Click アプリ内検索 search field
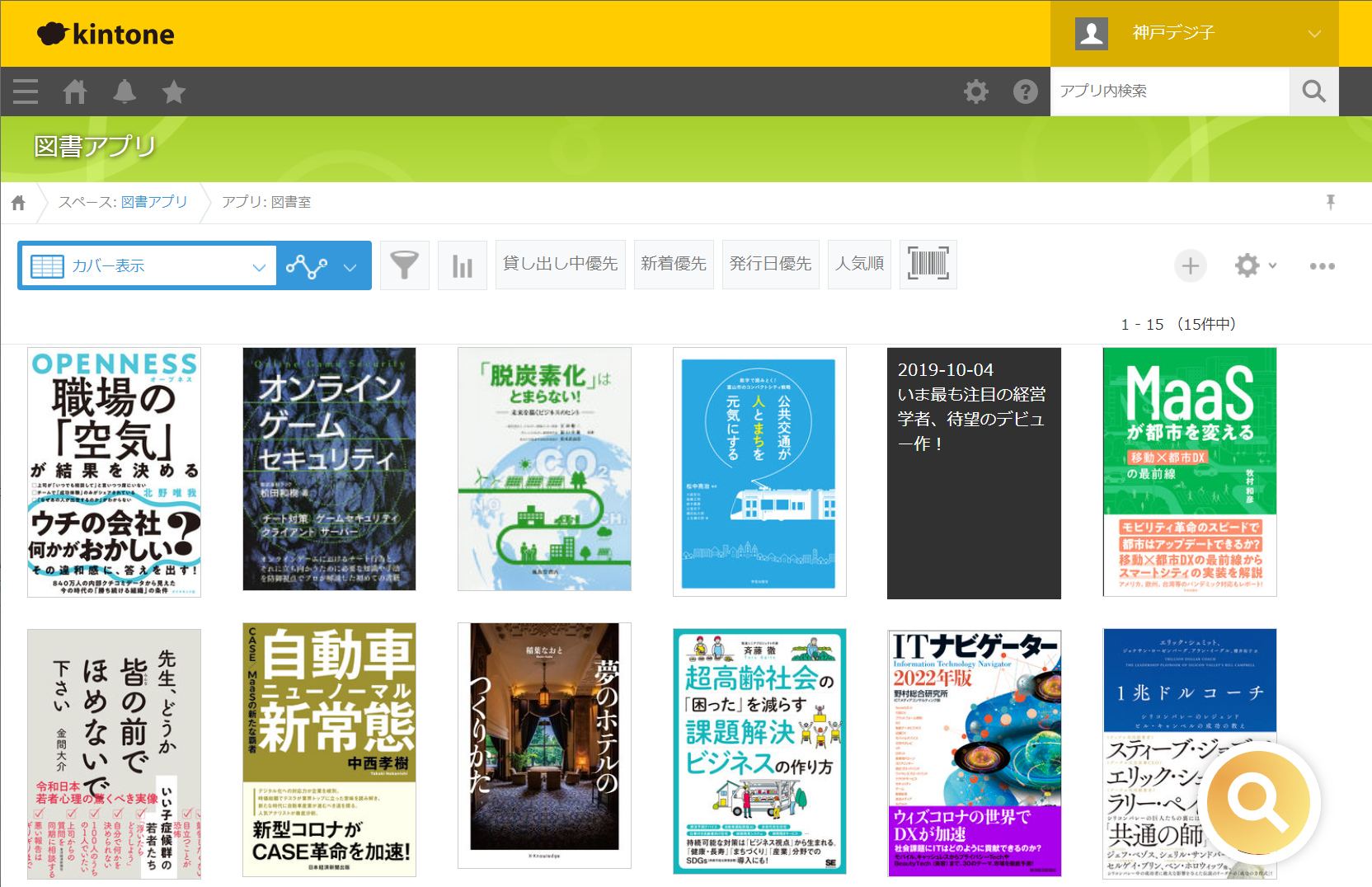Viewport: 1372px width, 887px height. pos(1170,92)
